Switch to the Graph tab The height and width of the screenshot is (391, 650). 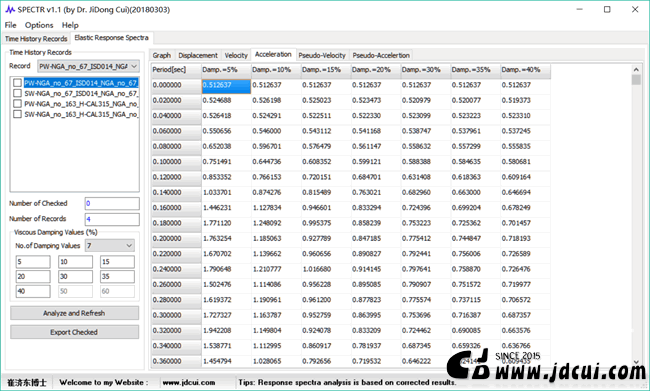(162, 55)
